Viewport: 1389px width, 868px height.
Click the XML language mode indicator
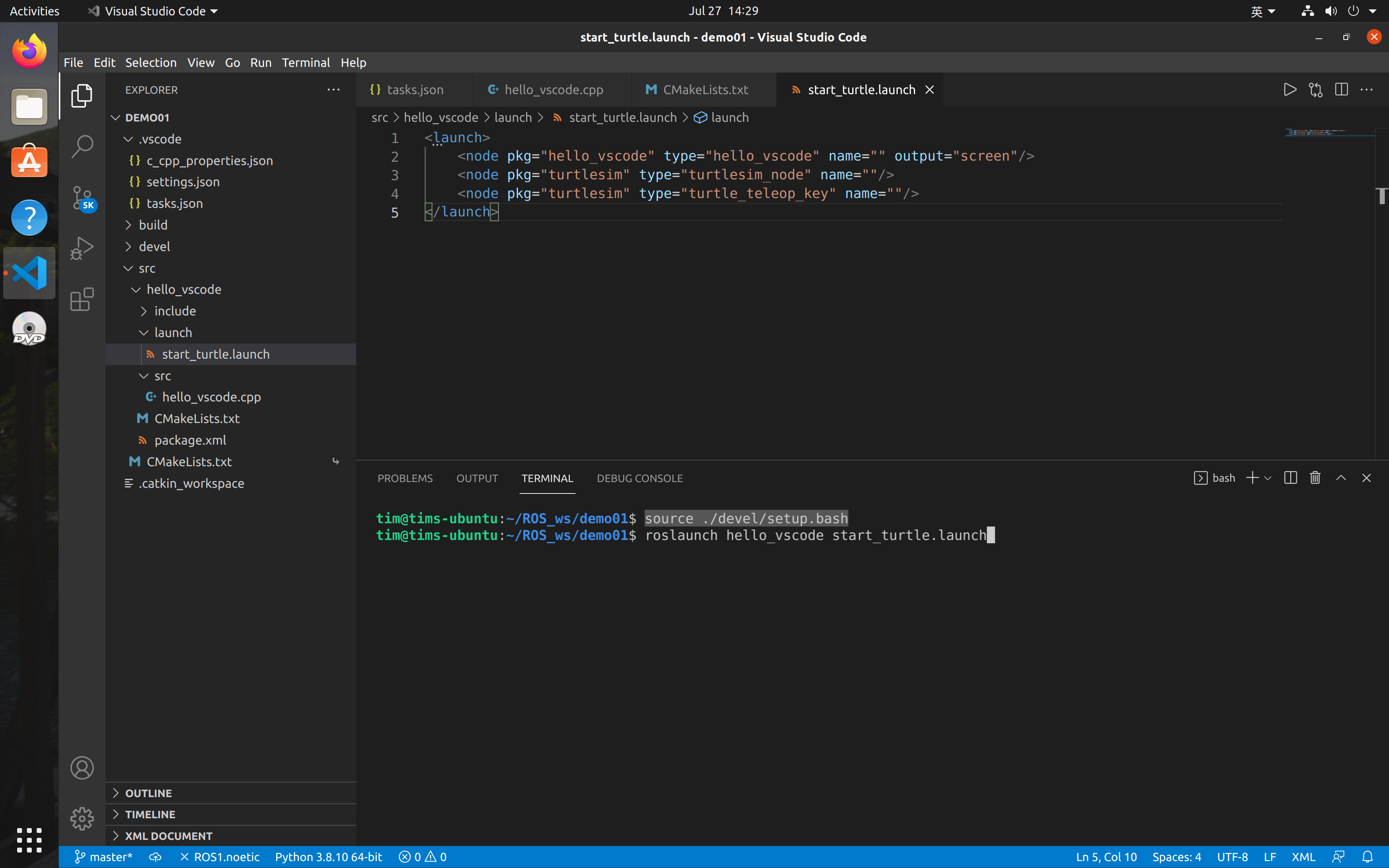coord(1303,857)
